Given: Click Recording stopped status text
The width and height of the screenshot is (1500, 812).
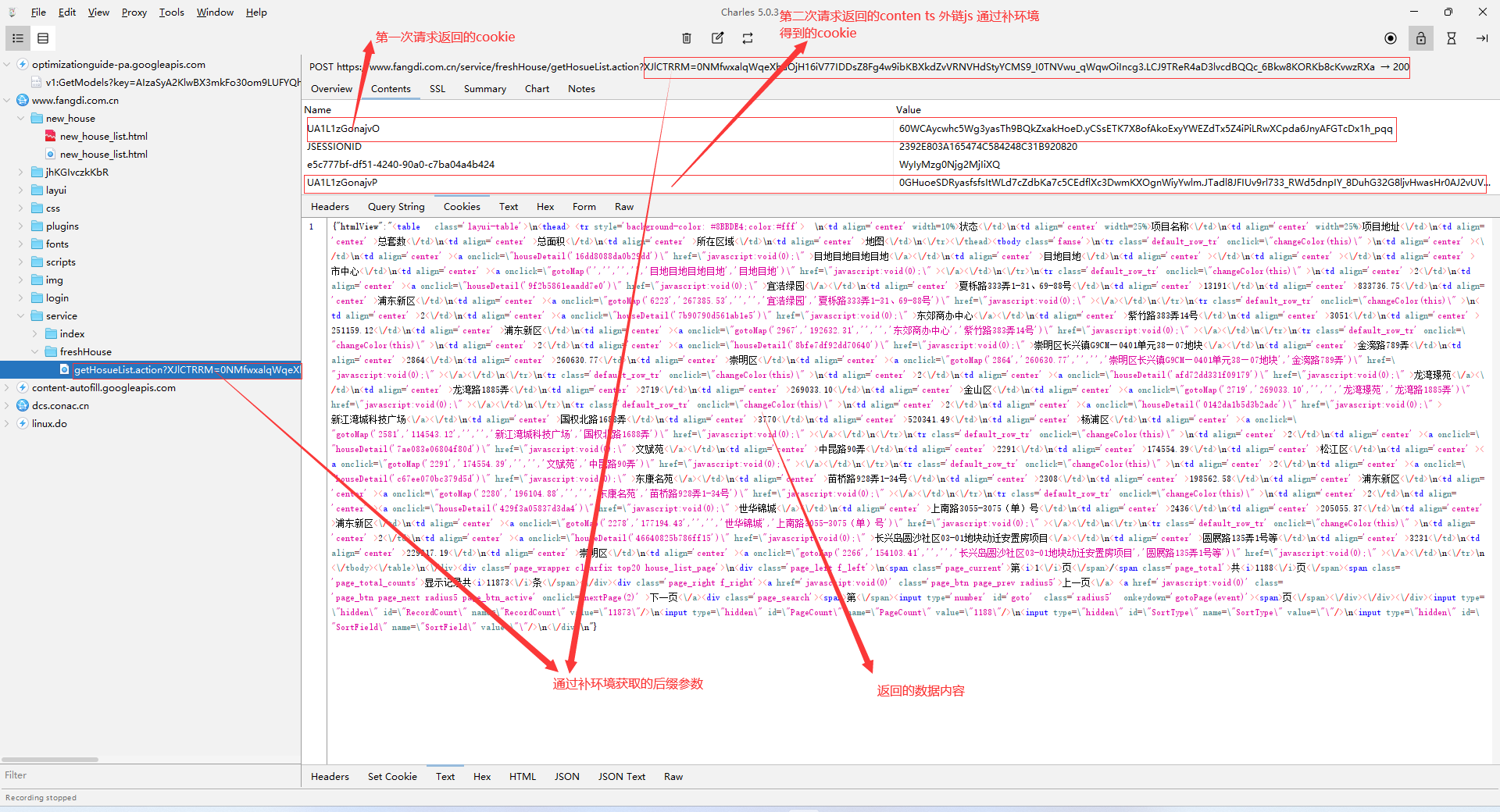Looking at the screenshot, I should point(41,797).
